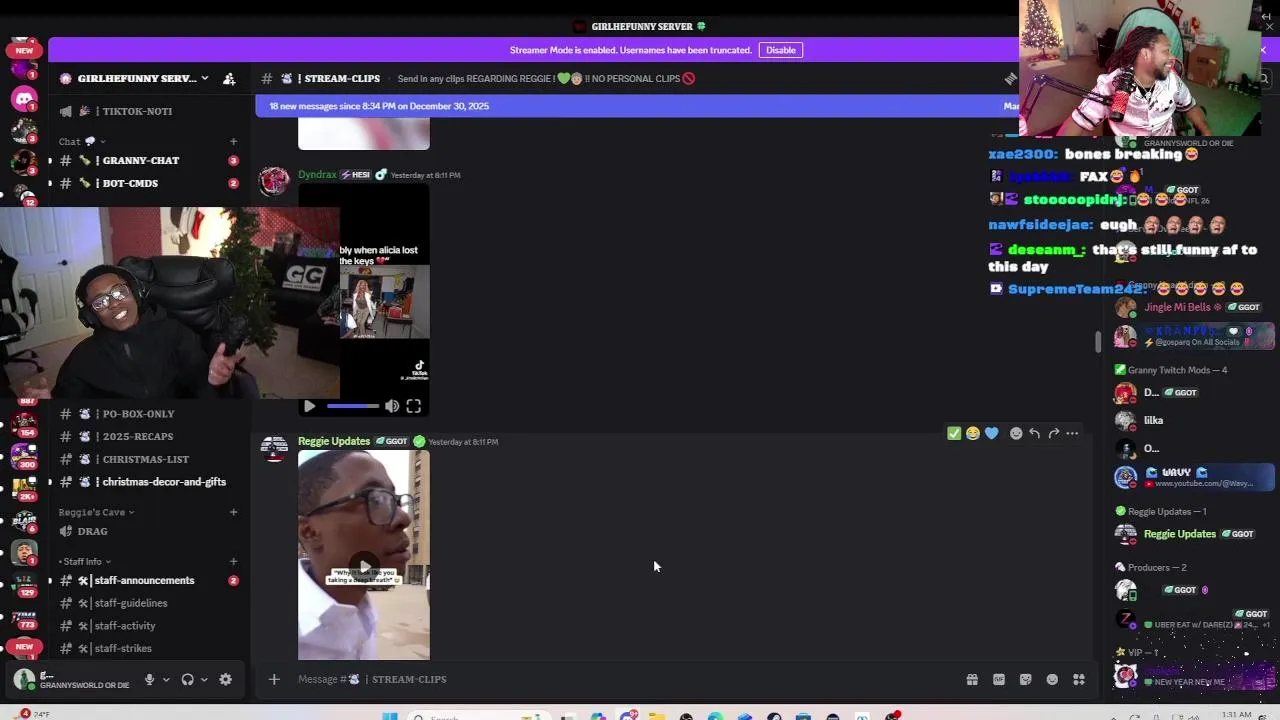Open the 2025-RECAPS channel

pyautogui.click(x=147, y=436)
